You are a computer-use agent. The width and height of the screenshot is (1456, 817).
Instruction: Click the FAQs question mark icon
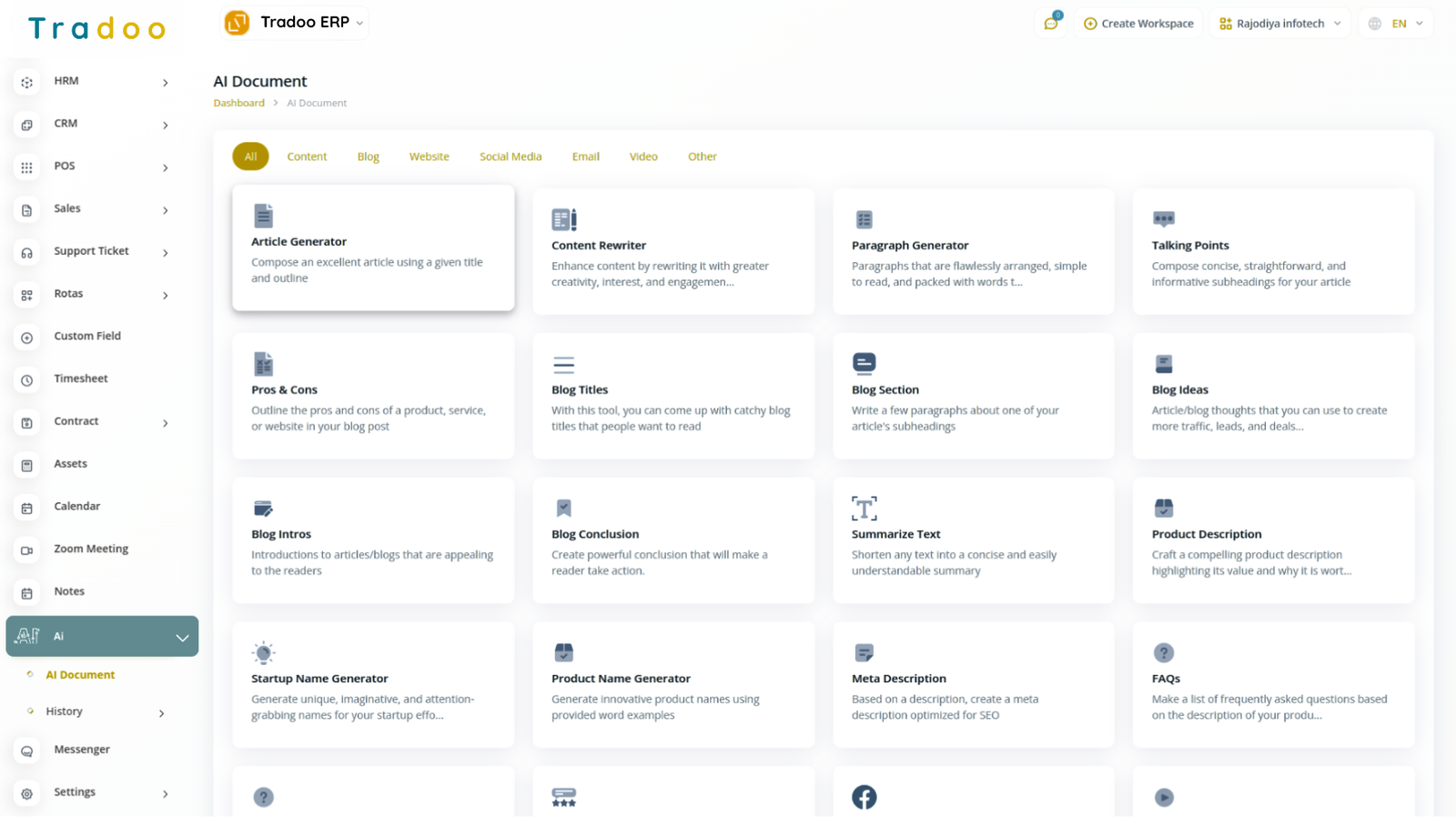[x=1163, y=652]
